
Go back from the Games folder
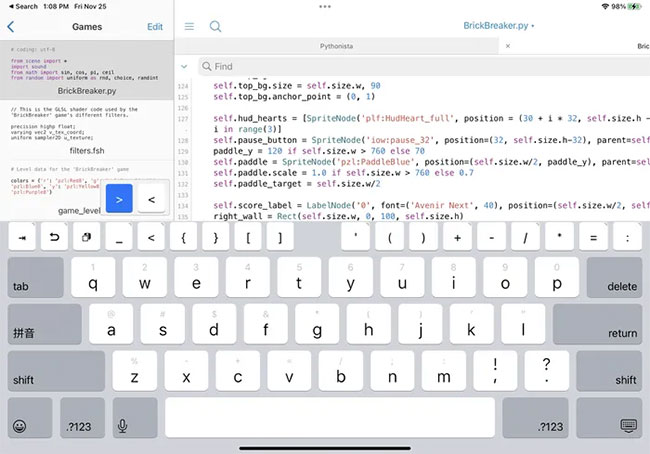(x=11, y=27)
